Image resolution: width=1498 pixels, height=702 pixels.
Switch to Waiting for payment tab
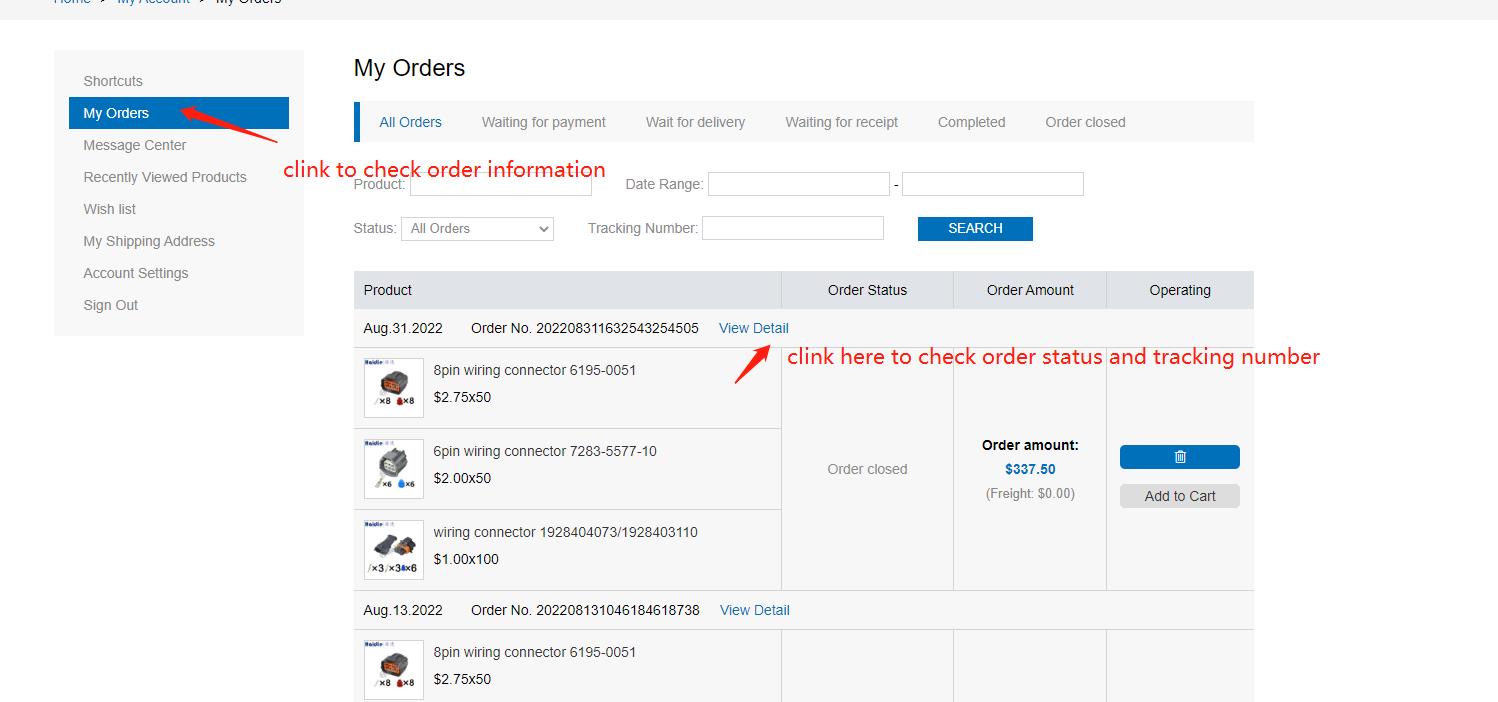coord(543,122)
